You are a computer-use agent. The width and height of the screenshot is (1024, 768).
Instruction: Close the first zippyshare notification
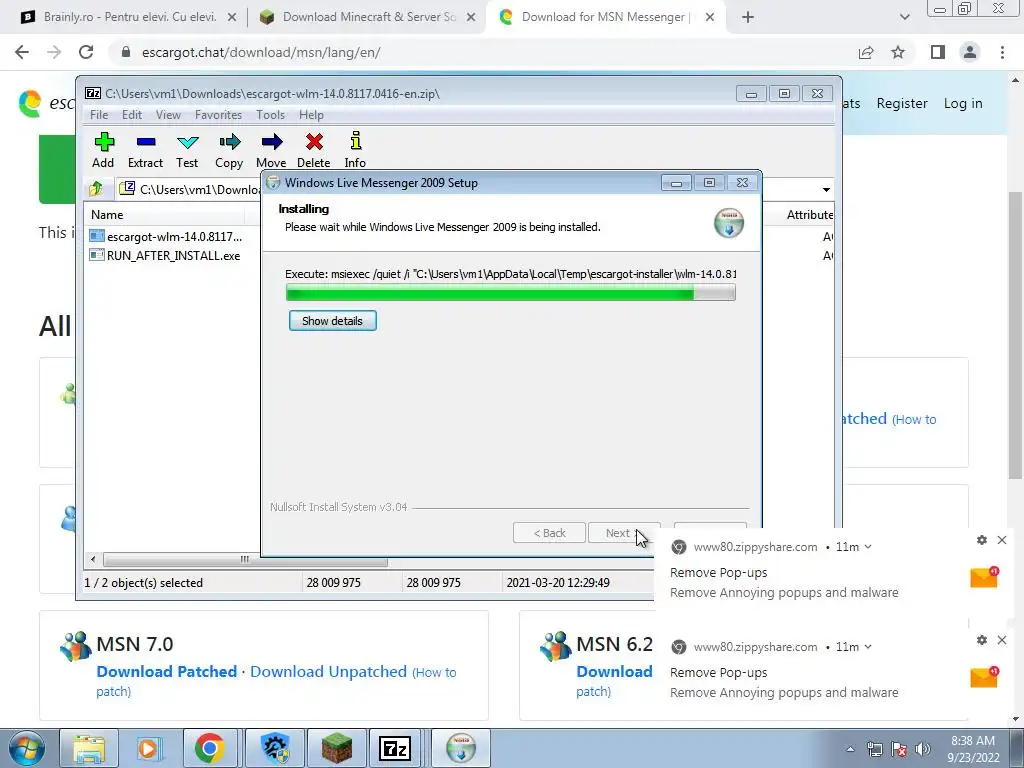tap(1002, 540)
